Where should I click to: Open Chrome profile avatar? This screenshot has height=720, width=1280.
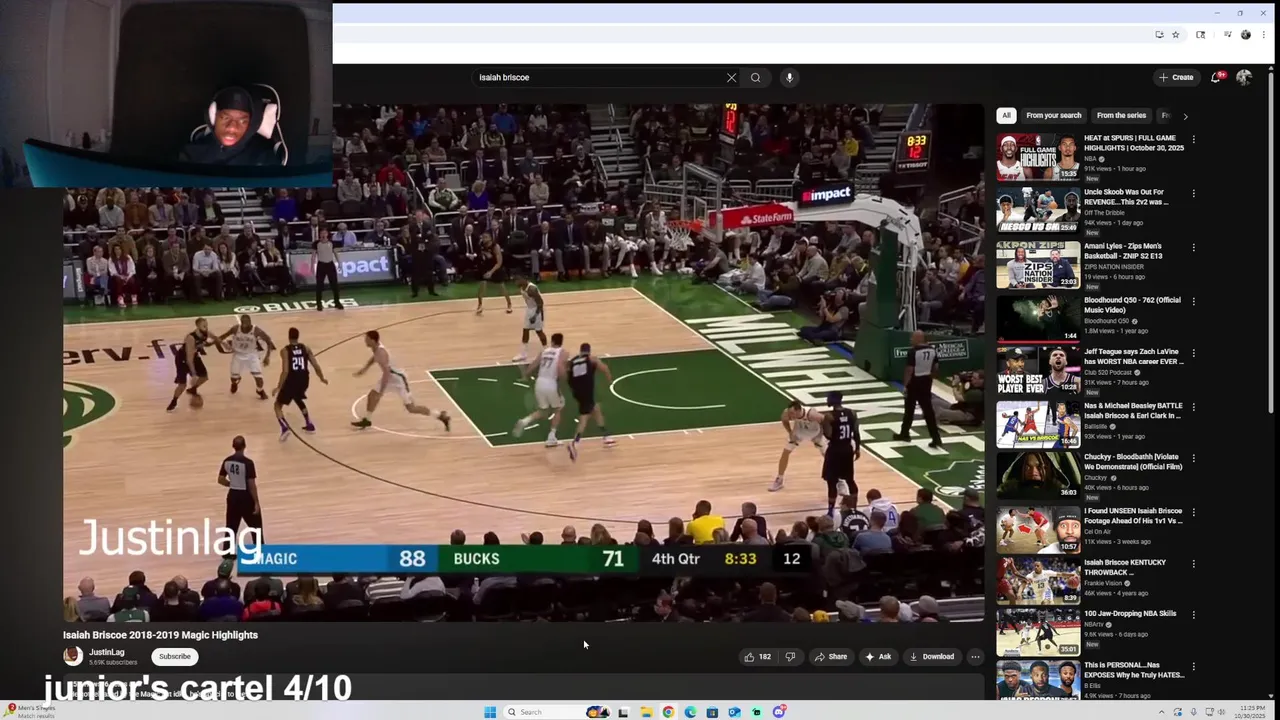[1245, 34]
